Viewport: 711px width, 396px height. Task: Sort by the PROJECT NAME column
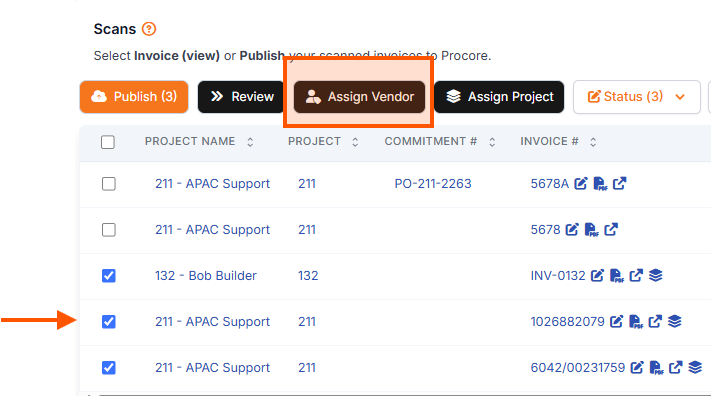(250, 142)
